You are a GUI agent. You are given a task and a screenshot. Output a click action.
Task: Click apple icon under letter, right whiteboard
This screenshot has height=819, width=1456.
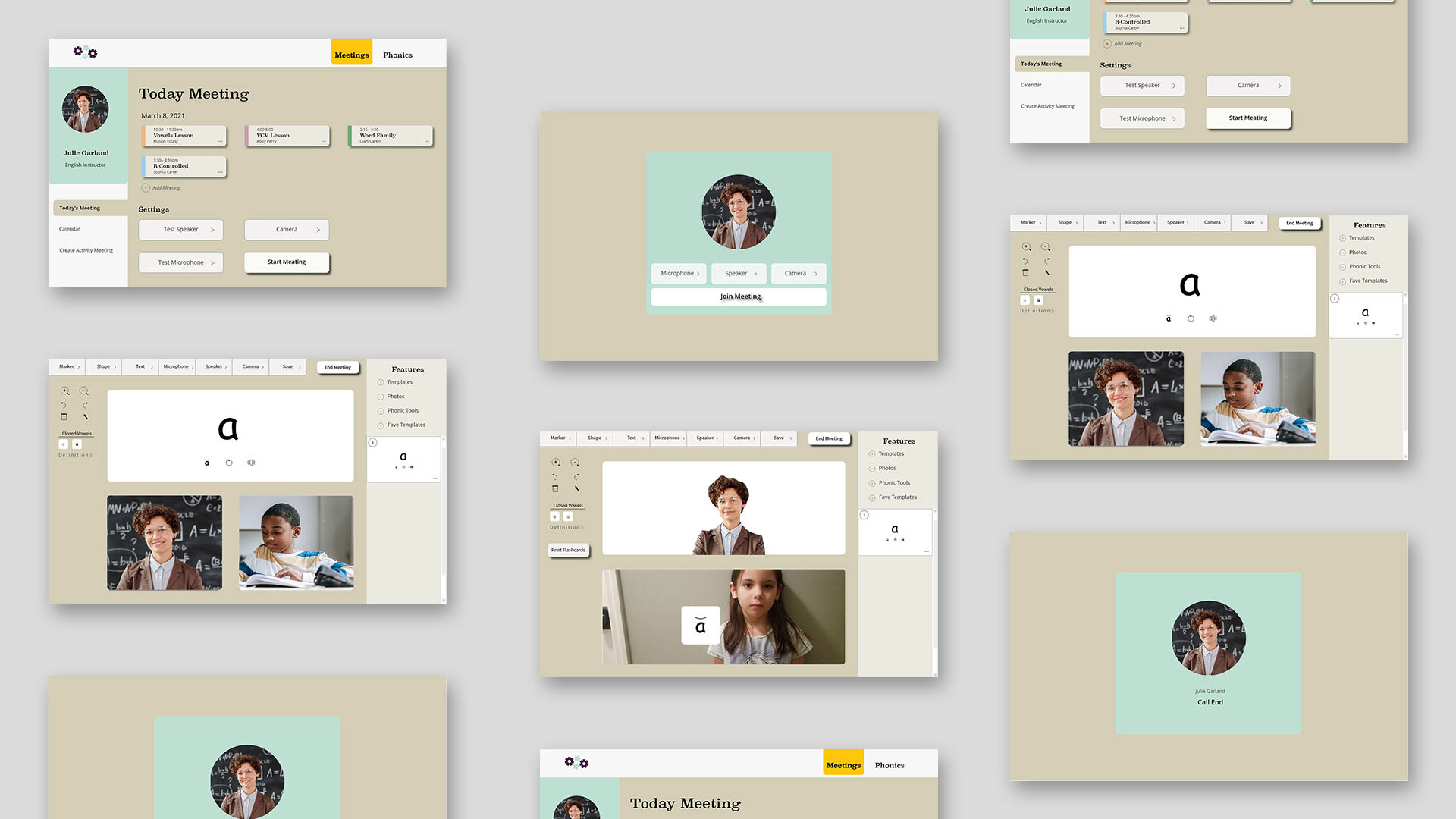pyautogui.click(x=1191, y=318)
